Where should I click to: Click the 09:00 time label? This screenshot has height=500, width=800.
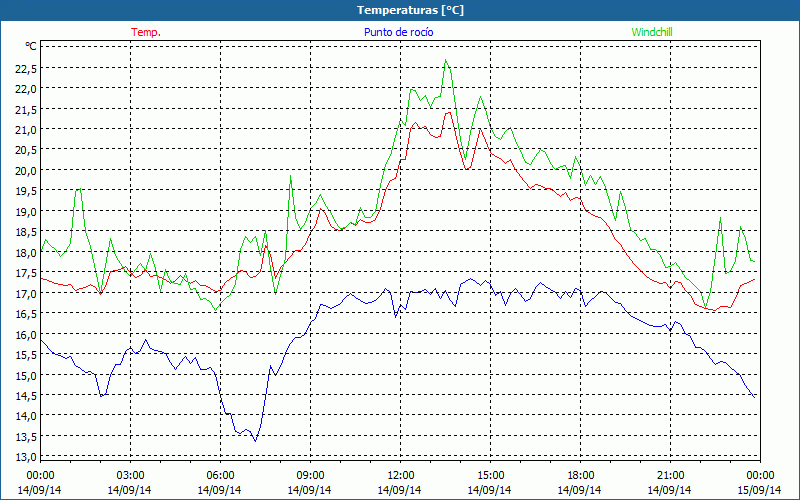coord(310,475)
